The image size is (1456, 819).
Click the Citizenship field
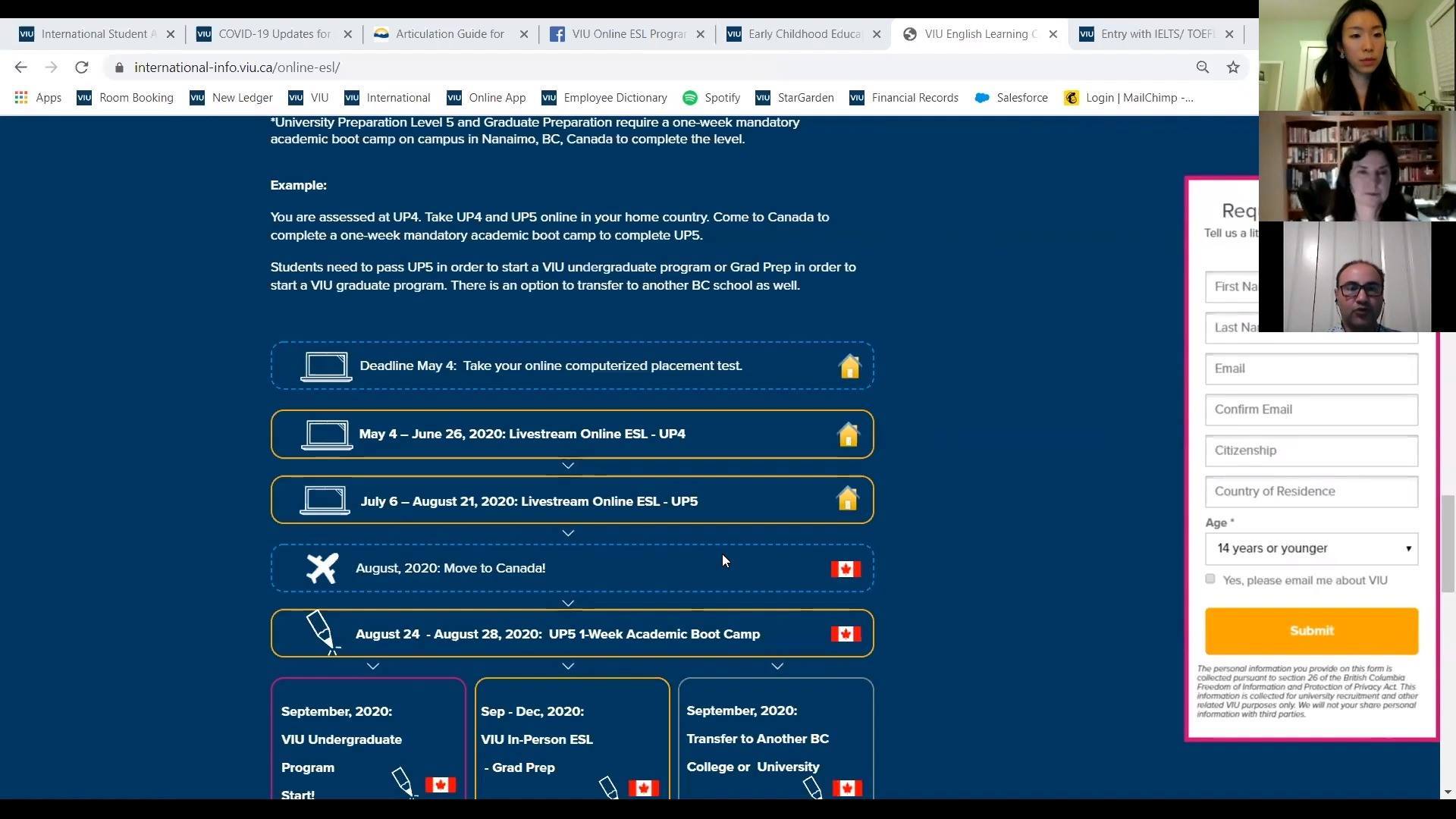pyautogui.click(x=1311, y=450)
